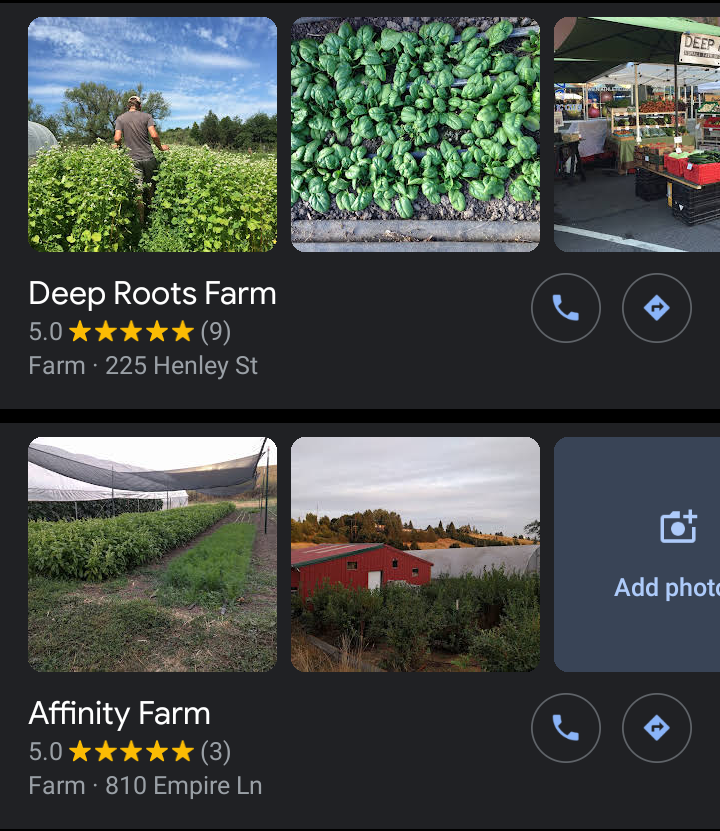Image resolution: width=720 pixels, height=831 pixels.
Task: Get directions to Deep Roots Farm
Action: [x=657, y=308]
